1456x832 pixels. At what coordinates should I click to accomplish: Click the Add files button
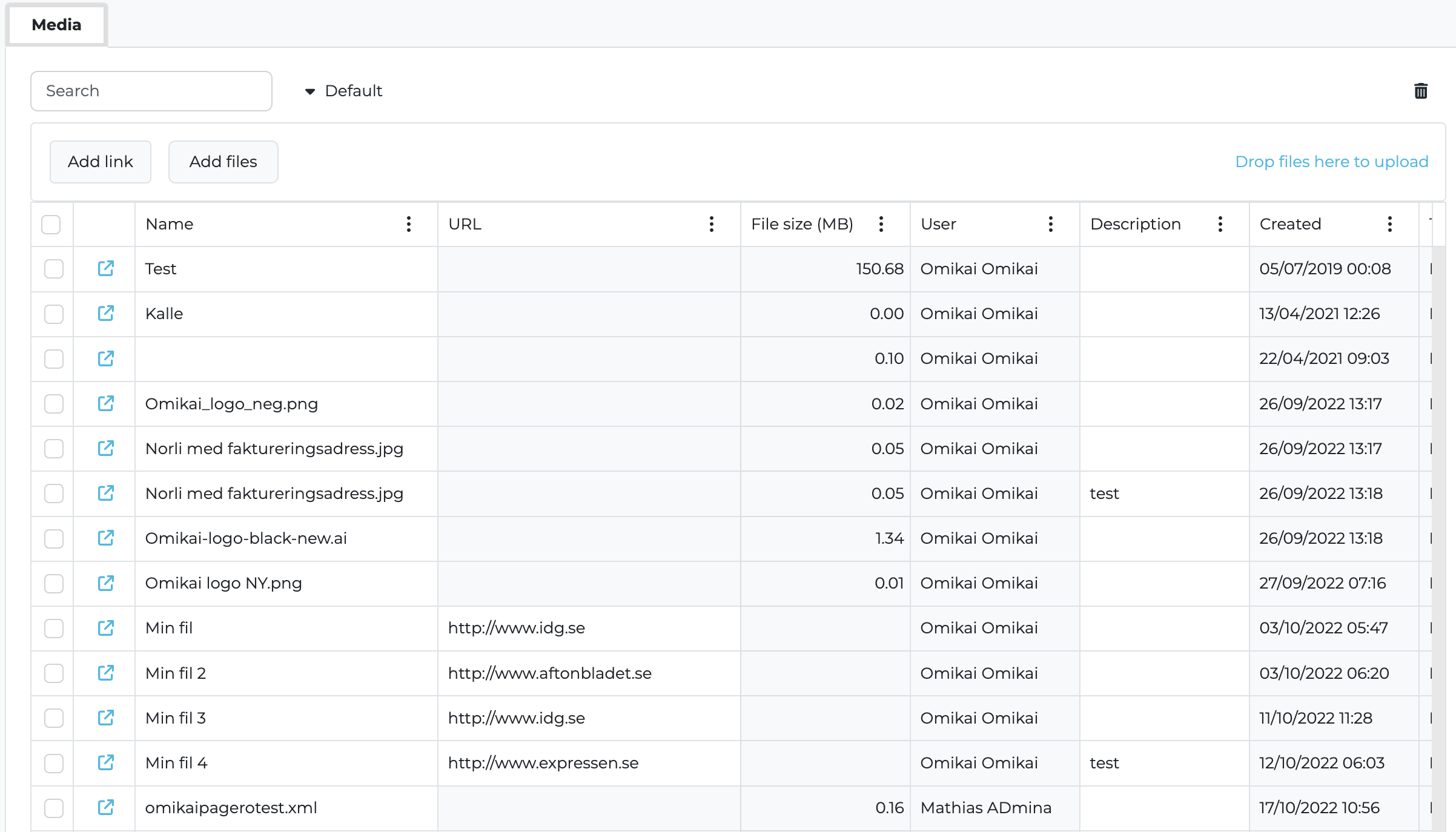point(223,162)
